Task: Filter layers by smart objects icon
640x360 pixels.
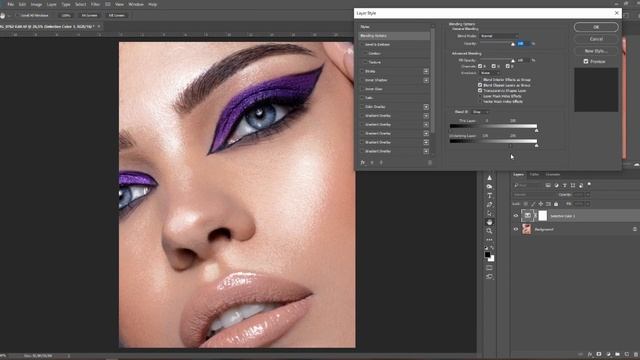Action: (x=581, y=185)
